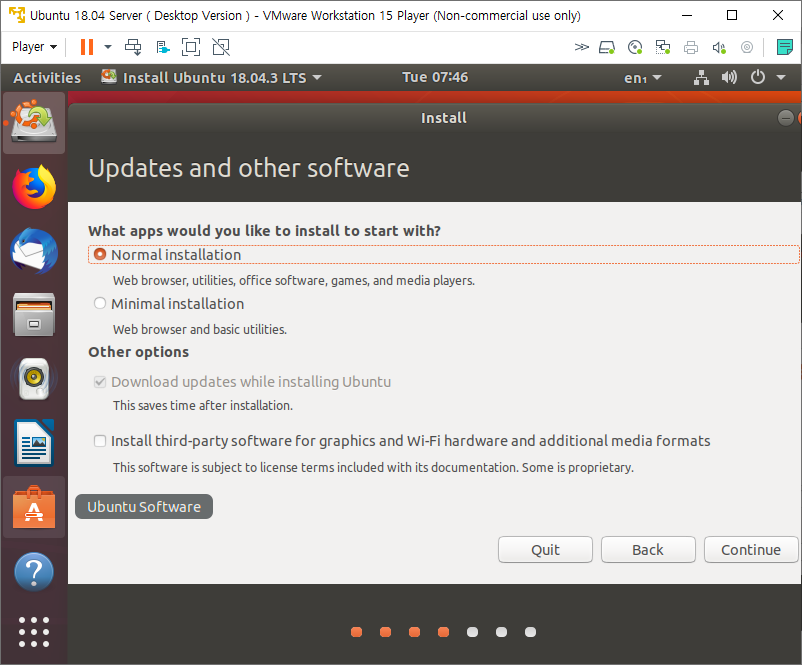Screen dimensions: 802x665
Task: Expand the arrow next to the pause button
Action: coord(108,47)
